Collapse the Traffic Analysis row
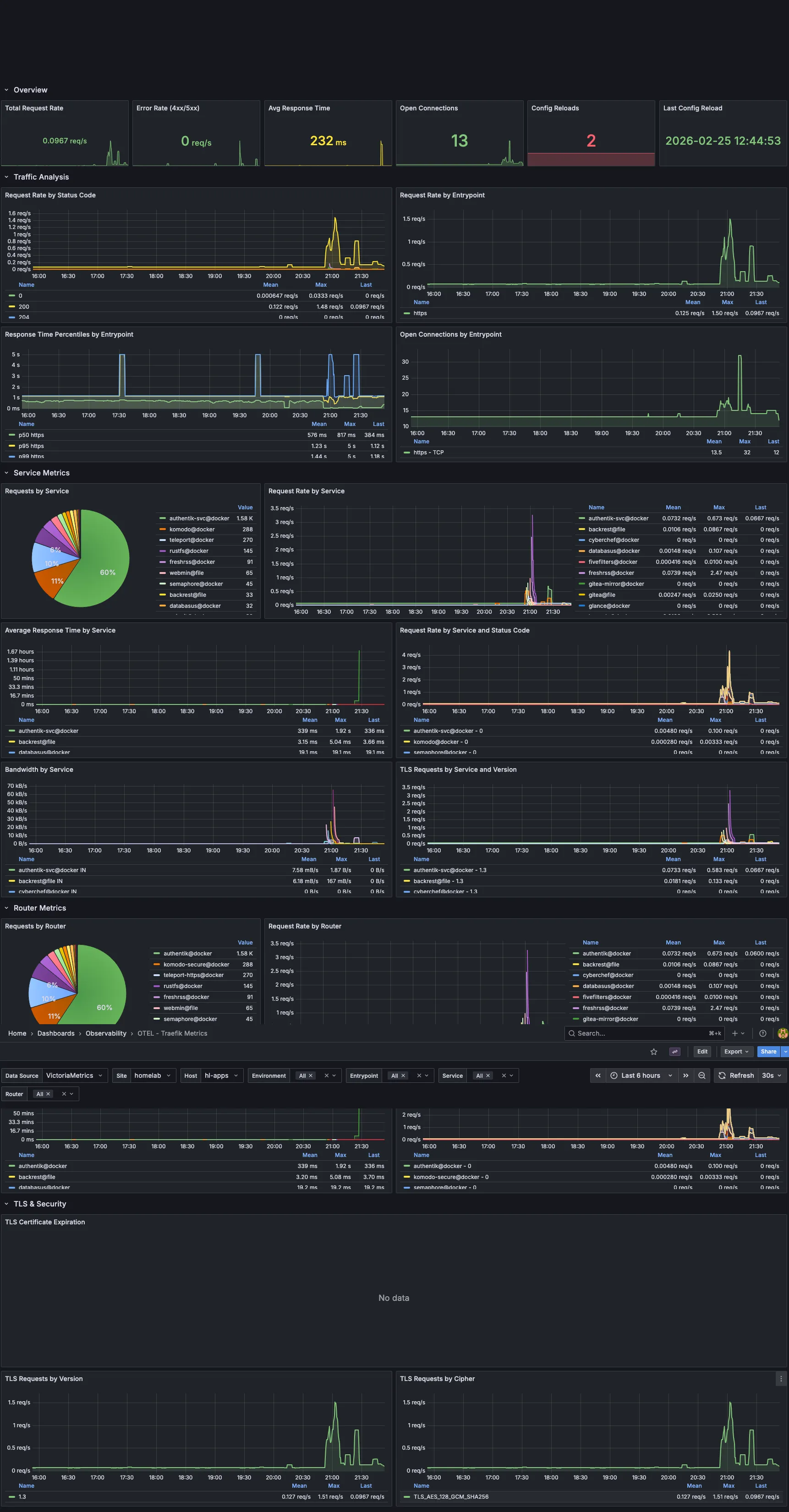The width and height of the screenshot is (789, 1512). click(x=41, y=177)
